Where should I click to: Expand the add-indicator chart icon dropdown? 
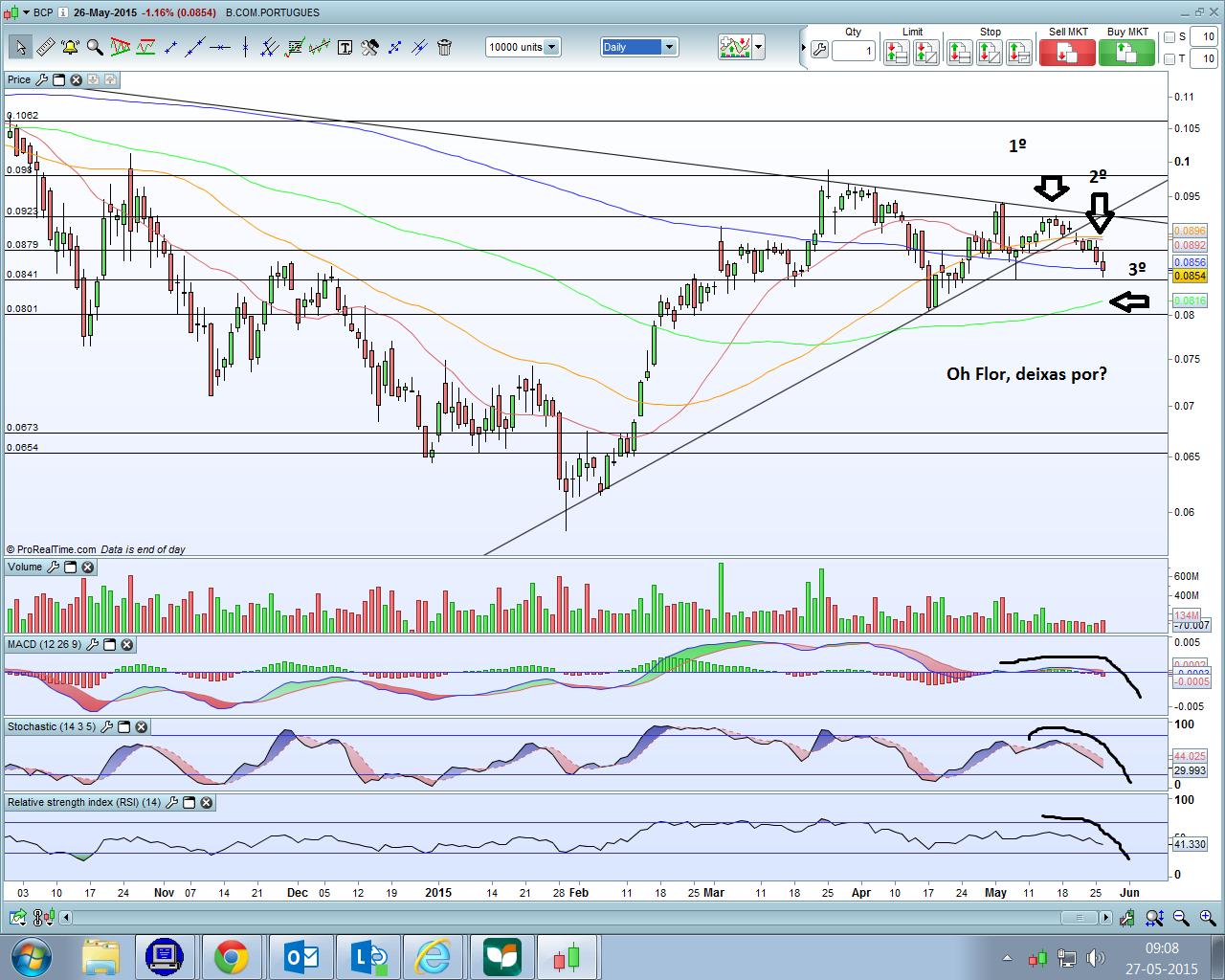pos(759,47)
